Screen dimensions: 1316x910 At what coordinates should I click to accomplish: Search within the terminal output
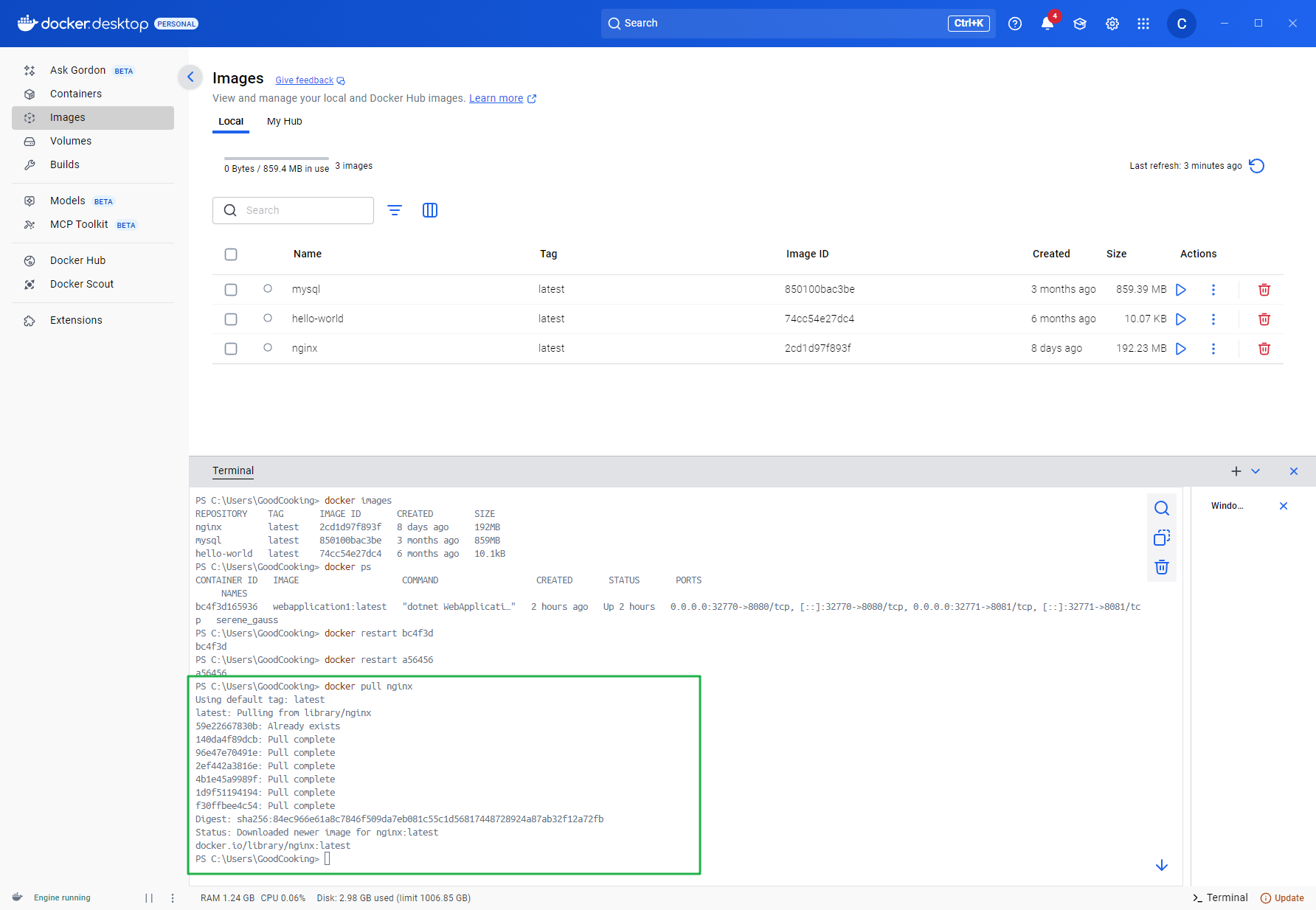(x=1162, y=508)
